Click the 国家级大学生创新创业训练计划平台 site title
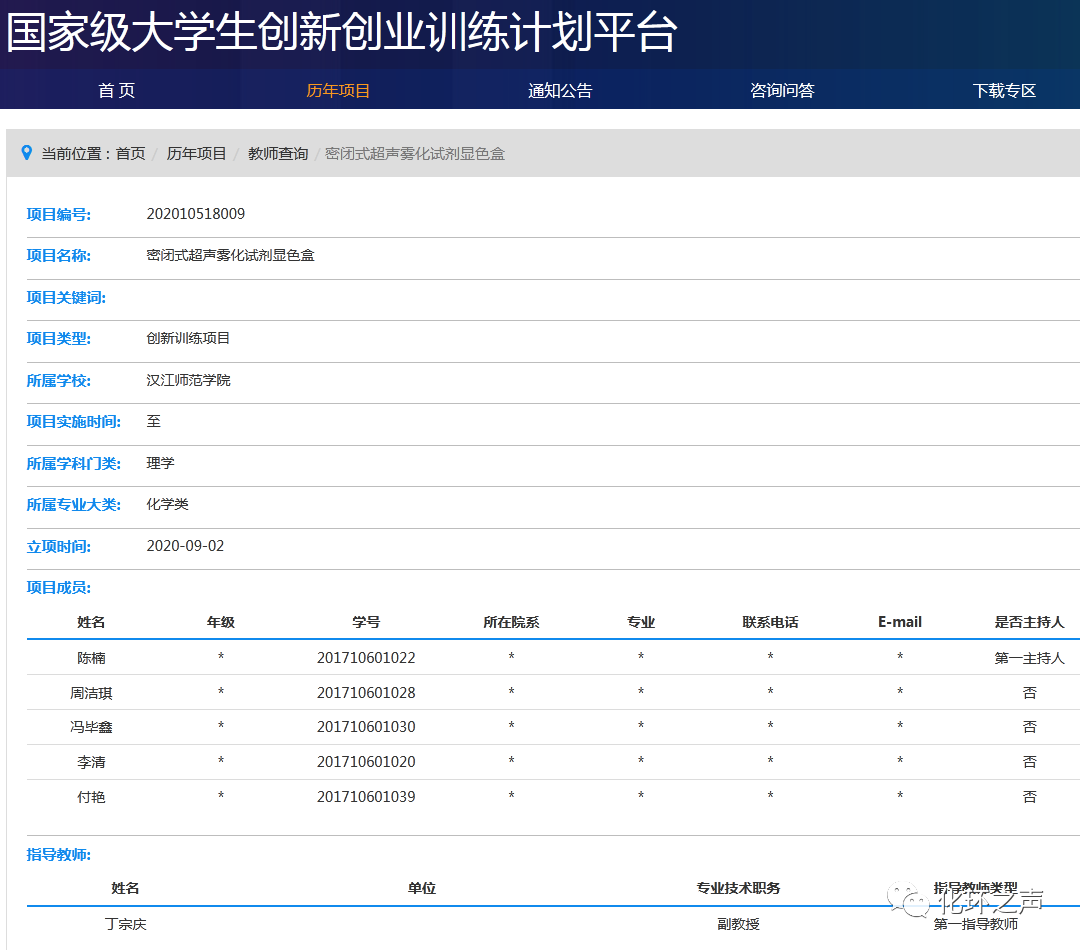Screen dimensions: 1080x950 [342, 32]
